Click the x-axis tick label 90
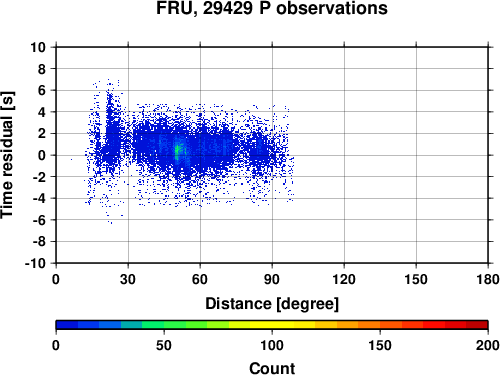 coord(272,279)
